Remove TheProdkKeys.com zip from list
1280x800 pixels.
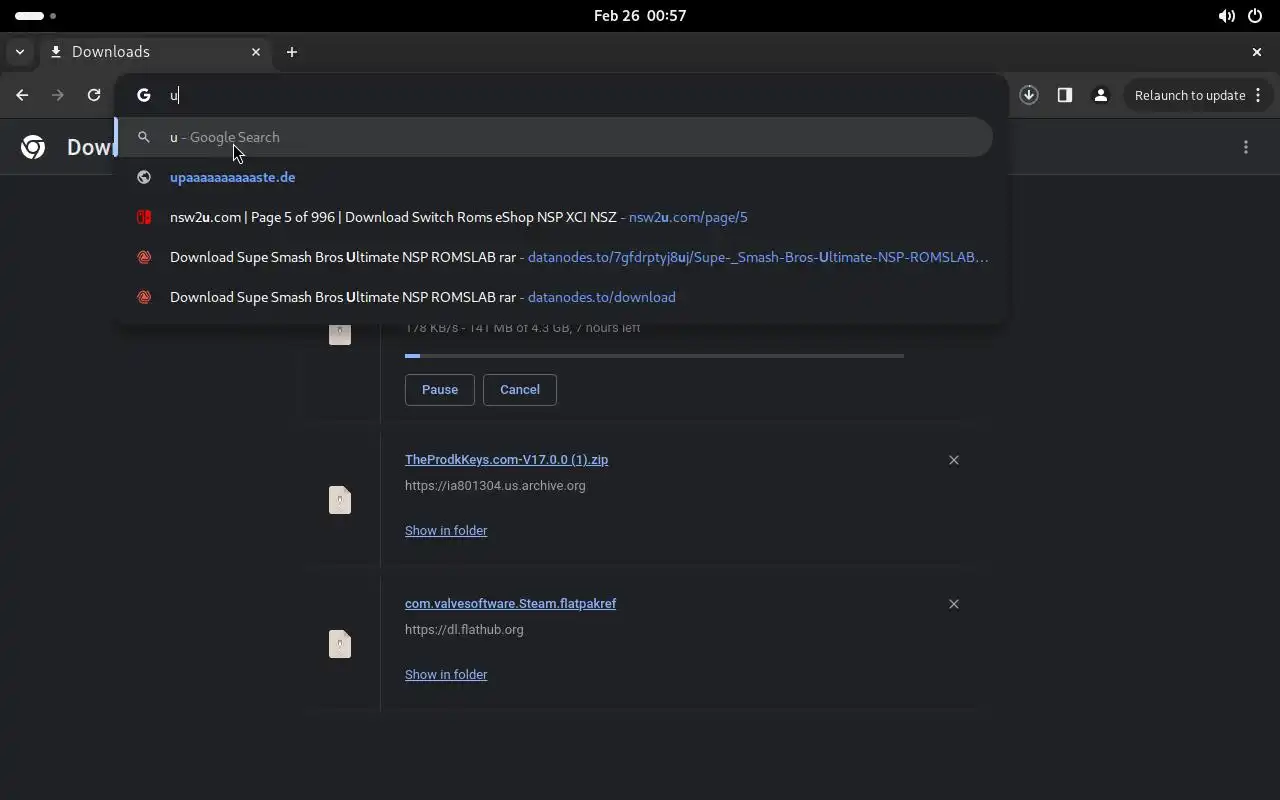pyautogui.click(x=954, y=460)
